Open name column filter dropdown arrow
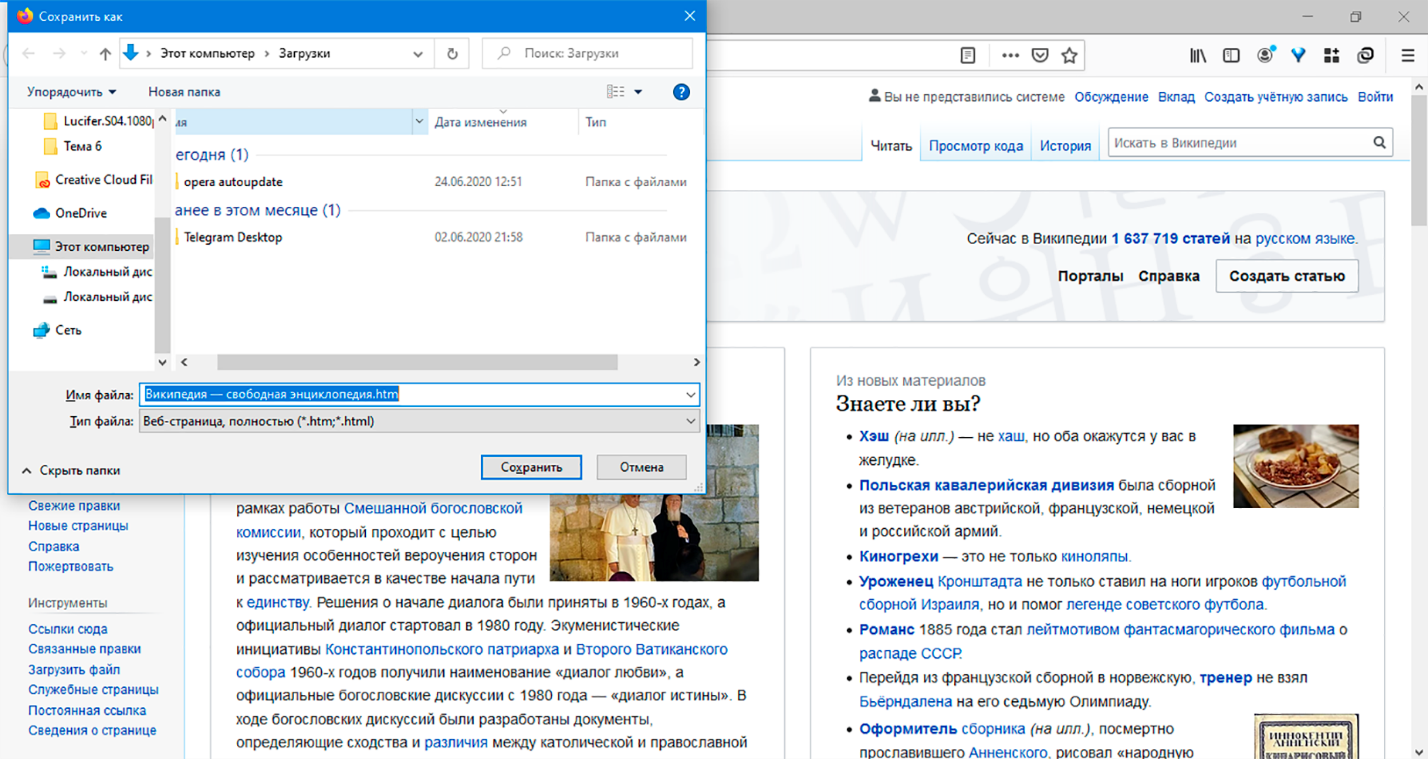Viewport: 1428px width, 759px height. (x=419, y=122)
